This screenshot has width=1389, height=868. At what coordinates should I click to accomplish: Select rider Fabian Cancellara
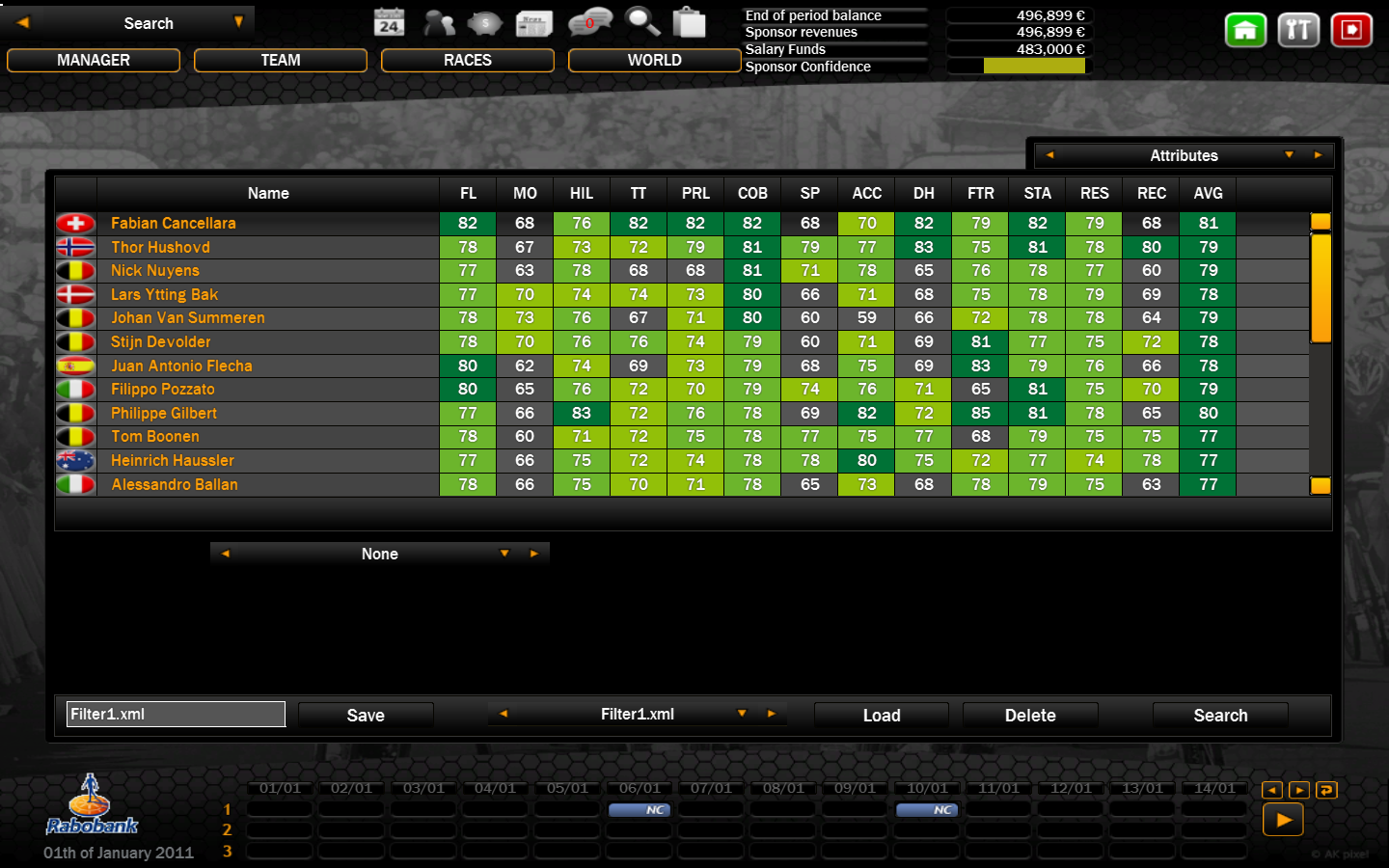click(174, 223)
